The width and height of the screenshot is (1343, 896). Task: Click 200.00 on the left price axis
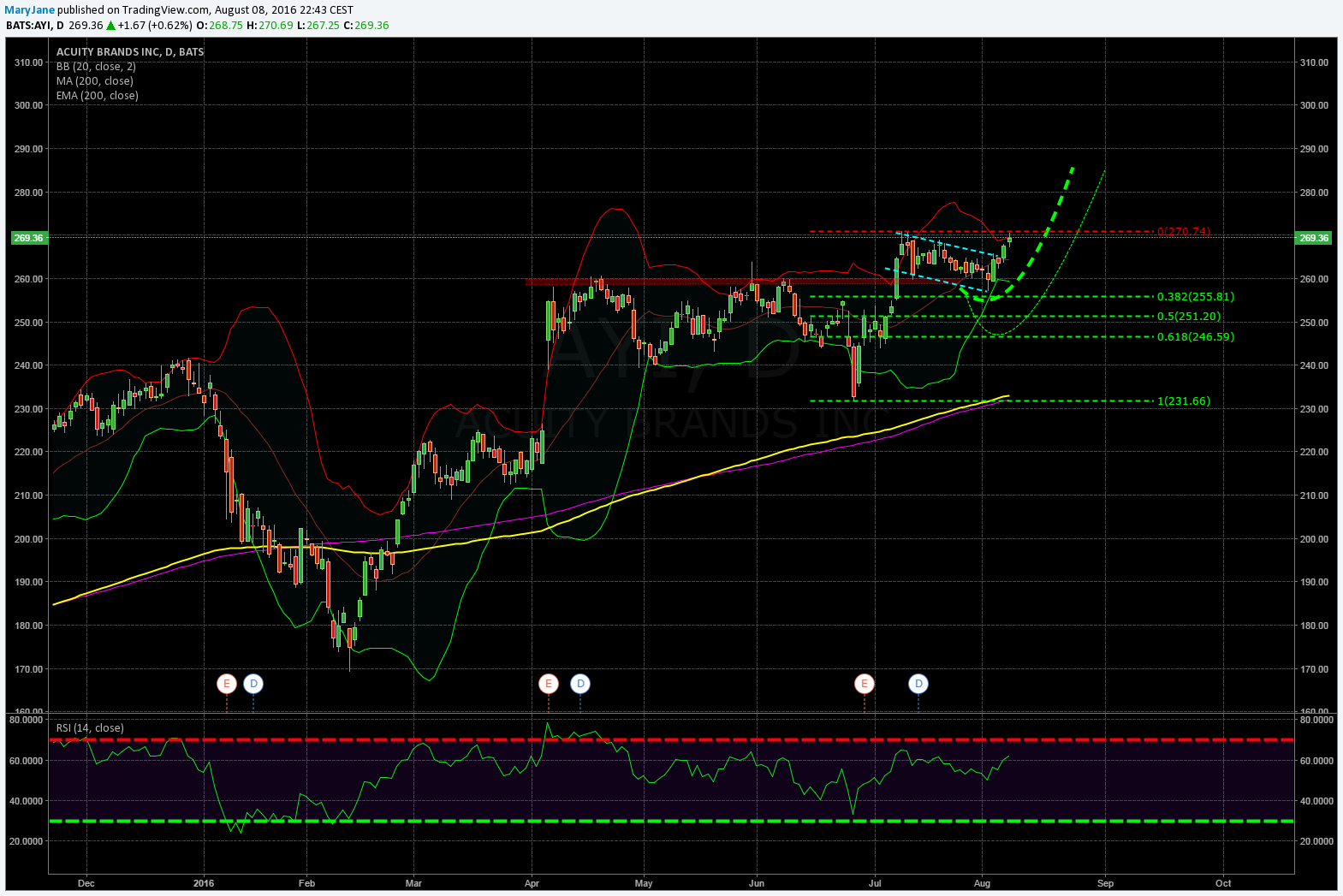[x=28, y=539]
